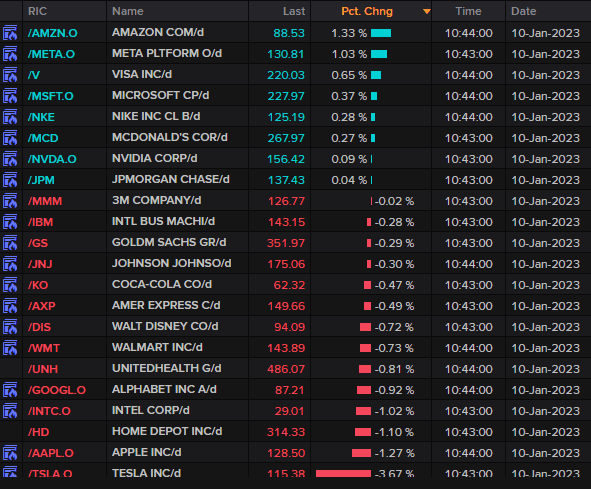591x489 pixels.
Task: Click the last price 486.07
Action: [x=286, y=369]
